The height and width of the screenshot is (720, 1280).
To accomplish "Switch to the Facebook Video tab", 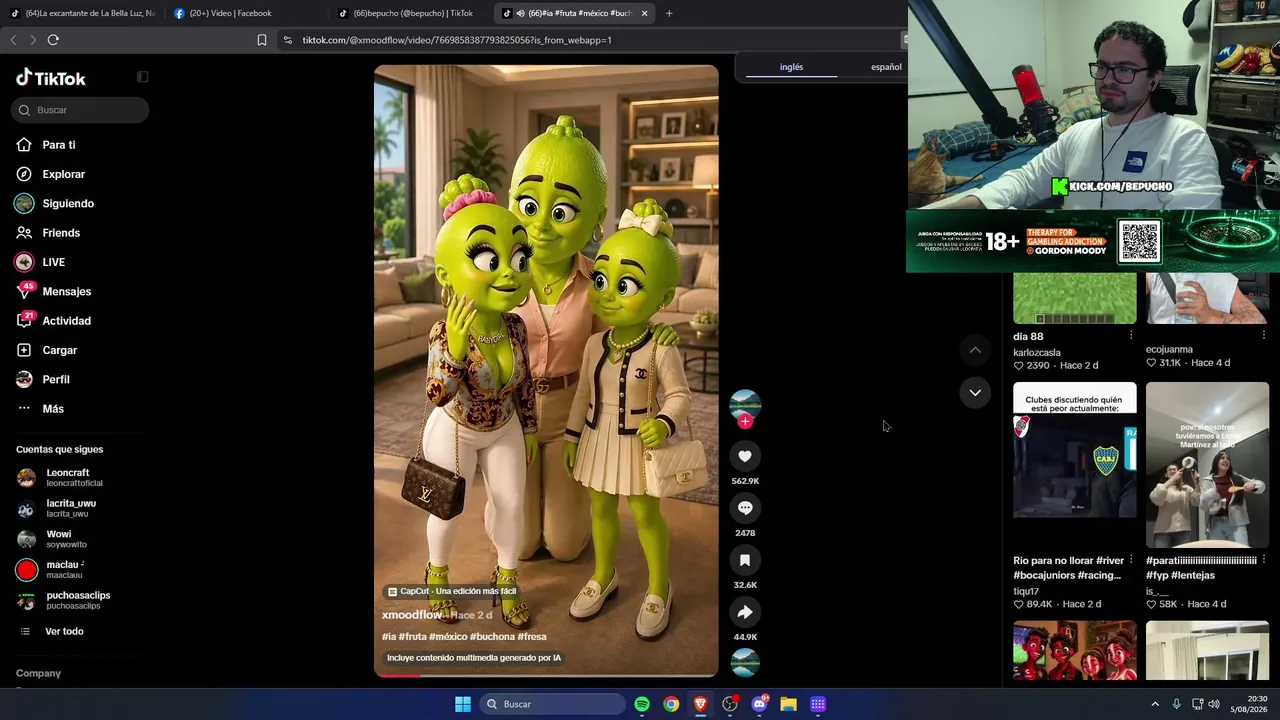I will click(x=245, y=13).
